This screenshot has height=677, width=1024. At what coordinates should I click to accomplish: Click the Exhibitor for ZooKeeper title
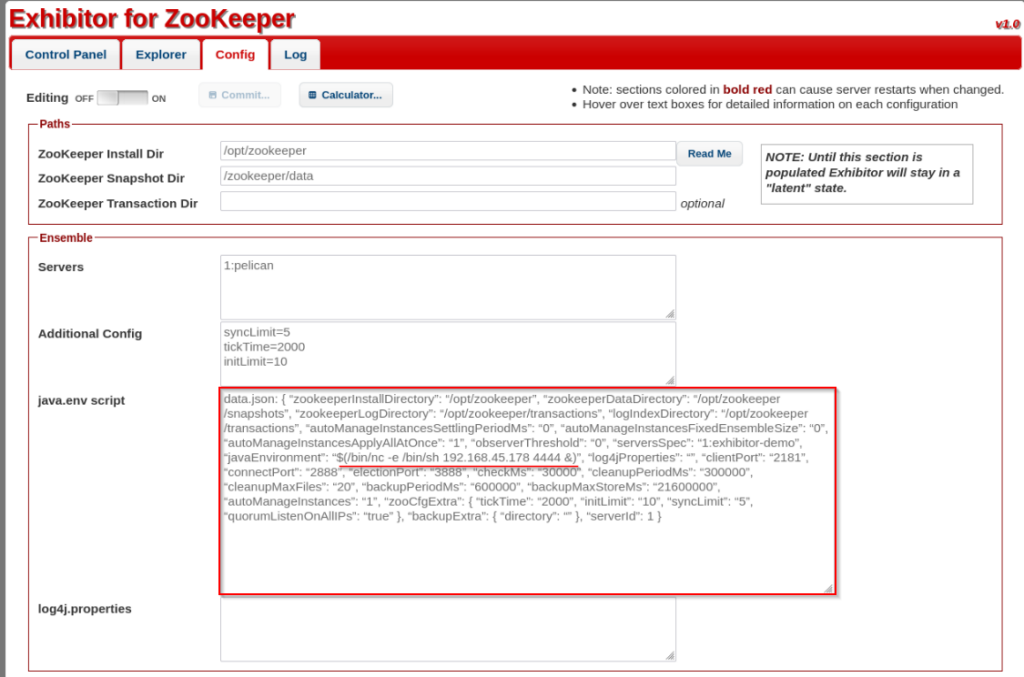[x=152, y=19]
